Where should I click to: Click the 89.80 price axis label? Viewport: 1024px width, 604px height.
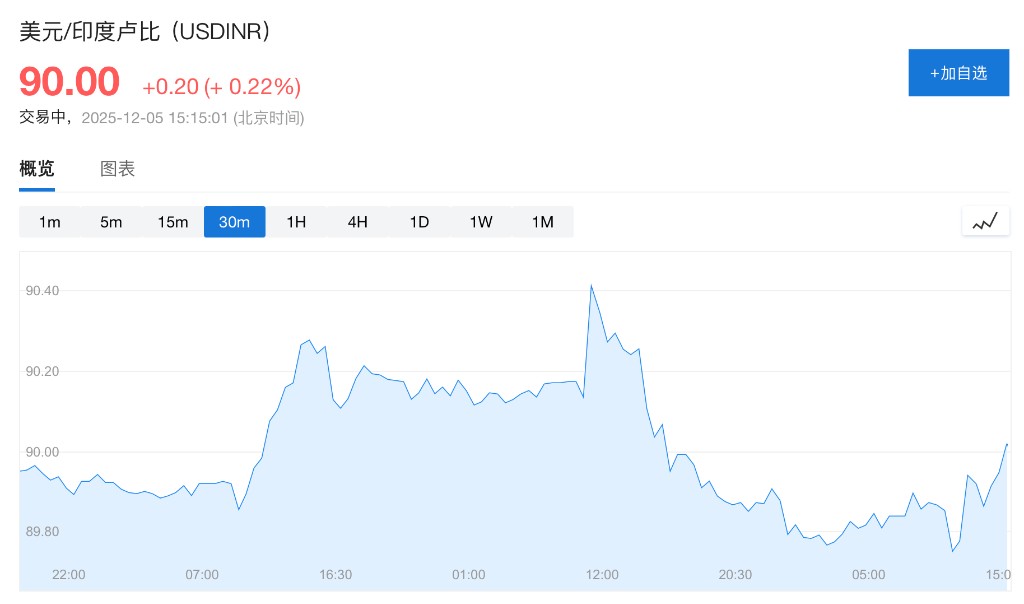coord(43,531)
